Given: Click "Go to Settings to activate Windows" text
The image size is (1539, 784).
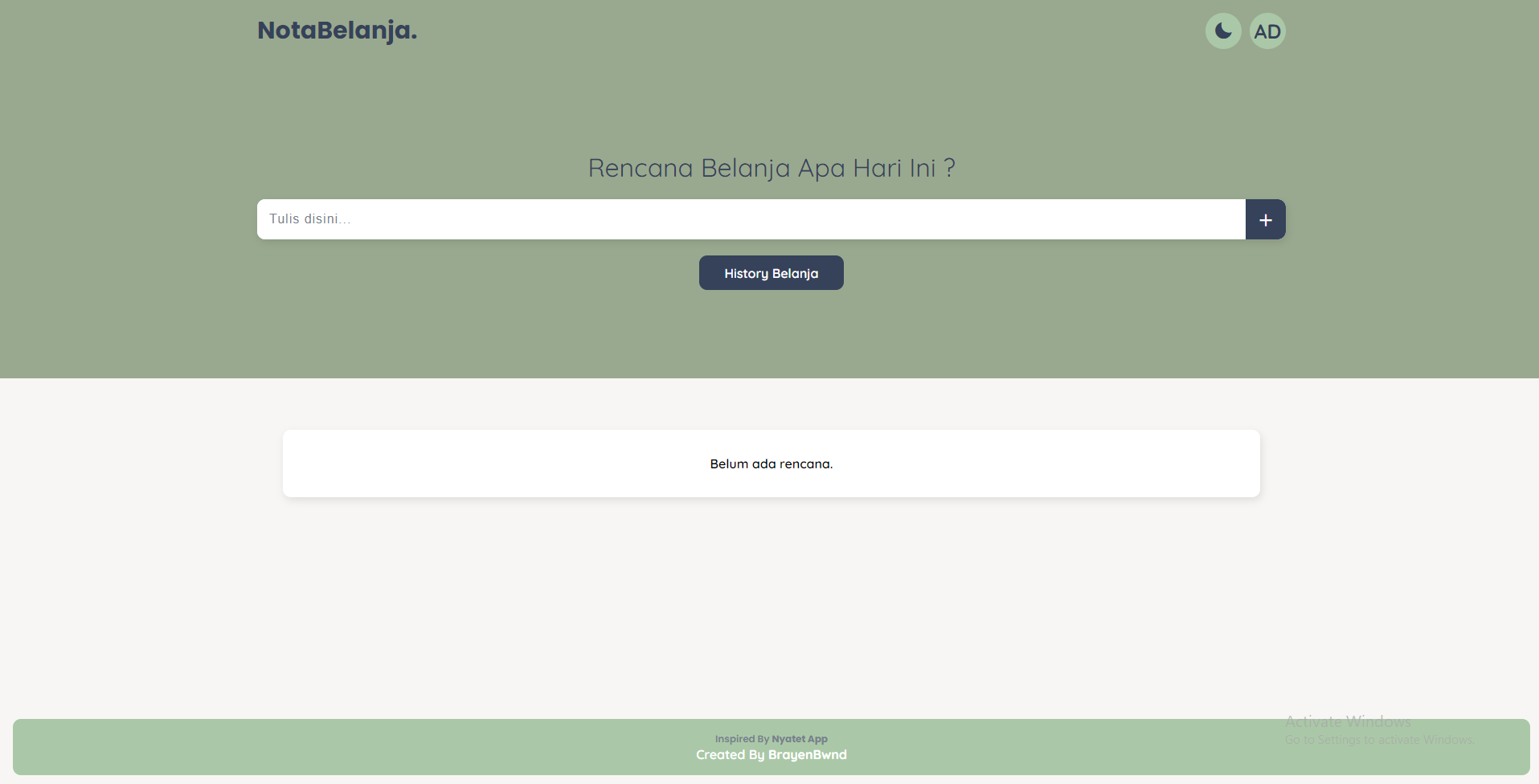Looking at the screenshot, I should pyautogui.click(x=1379, y=740).
